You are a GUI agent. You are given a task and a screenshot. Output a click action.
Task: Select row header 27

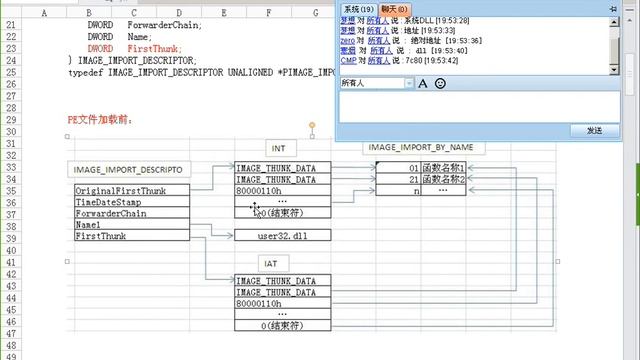coord(11,96)
